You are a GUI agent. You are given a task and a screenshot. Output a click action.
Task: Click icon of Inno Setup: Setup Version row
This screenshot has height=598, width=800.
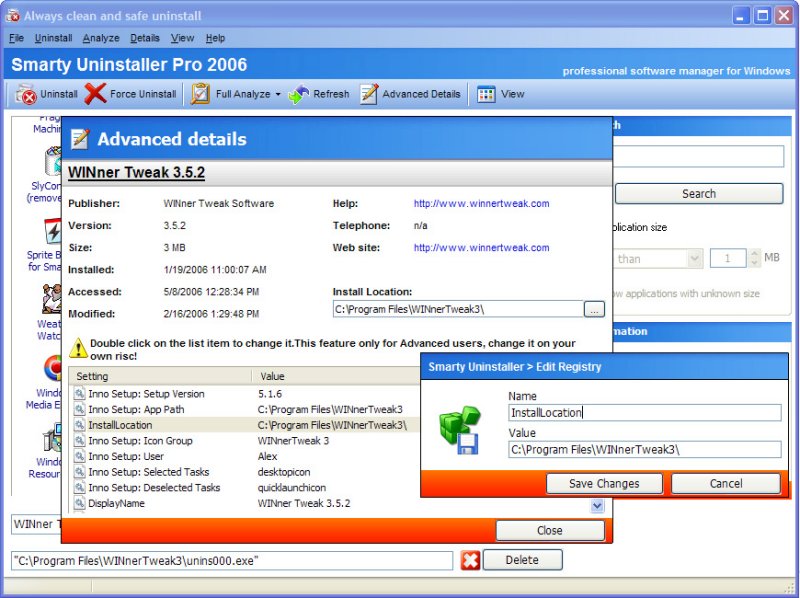click(x=80, y=393)
